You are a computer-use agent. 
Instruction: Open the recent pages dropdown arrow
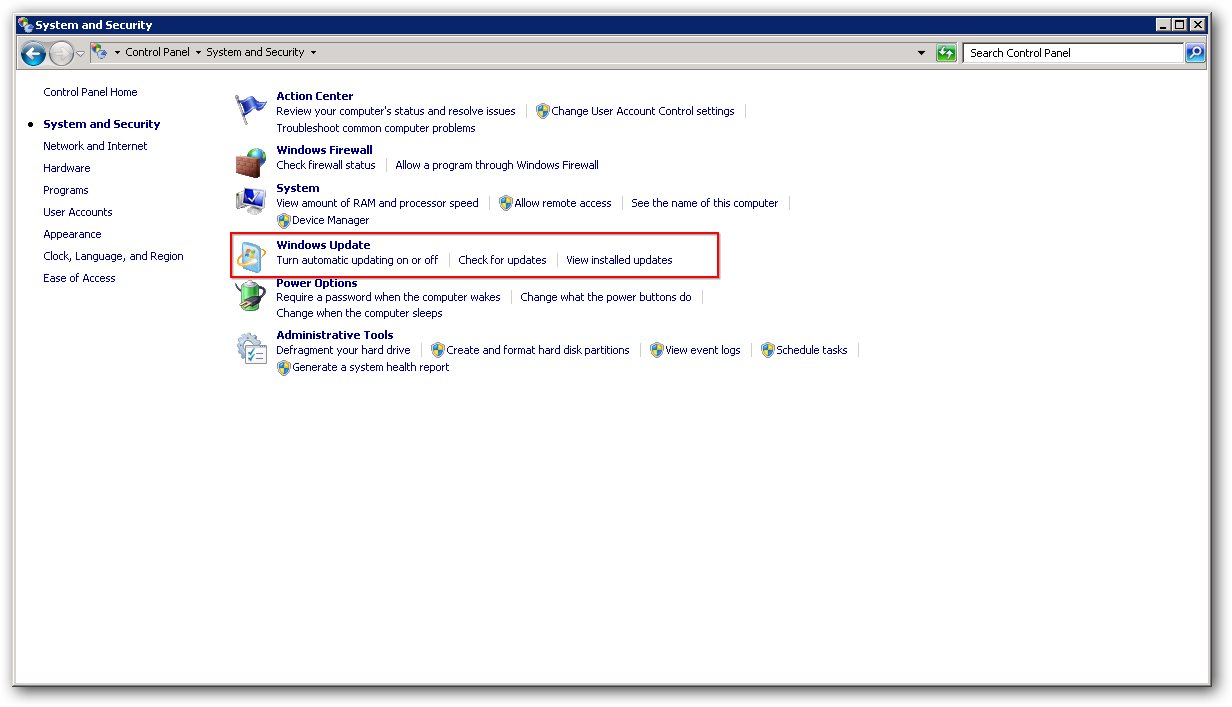pos(81,53)
